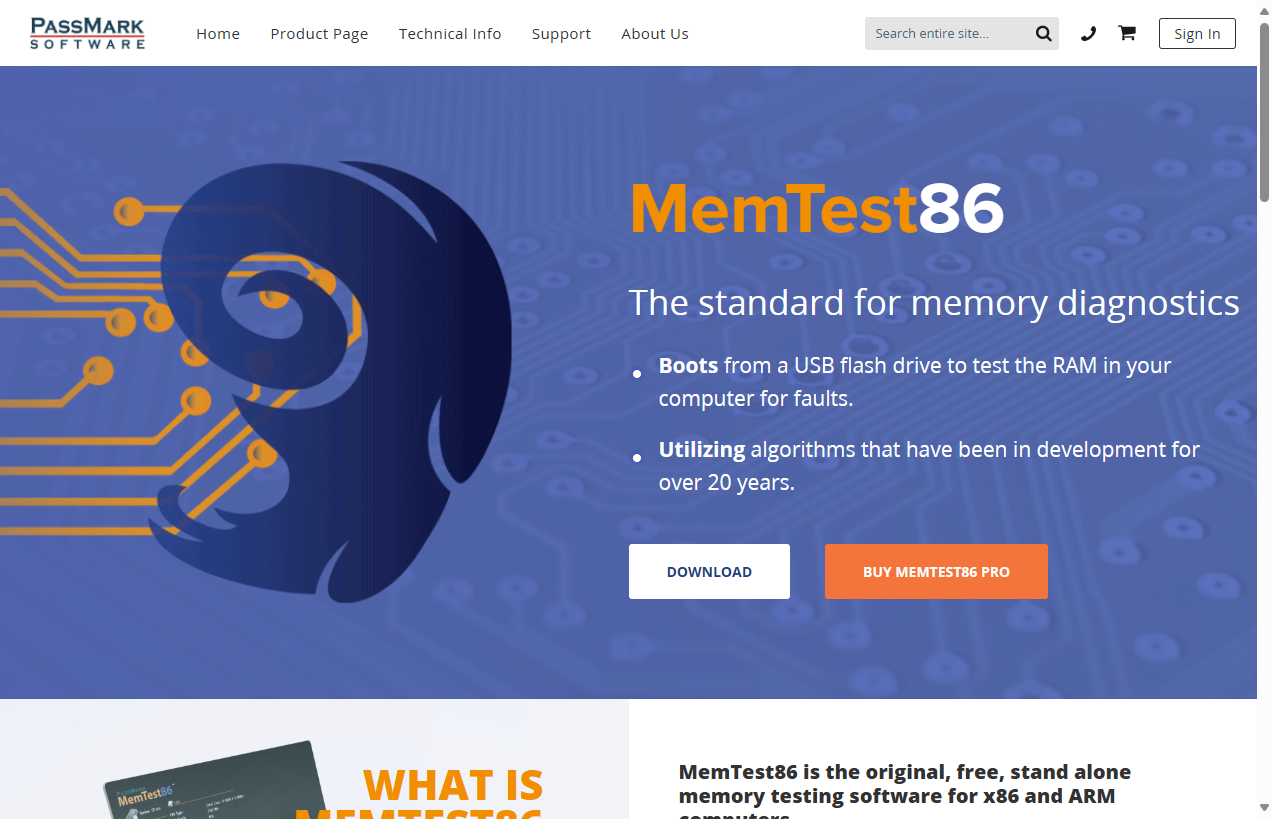Go to the Home menu item

tap(218, 33)
